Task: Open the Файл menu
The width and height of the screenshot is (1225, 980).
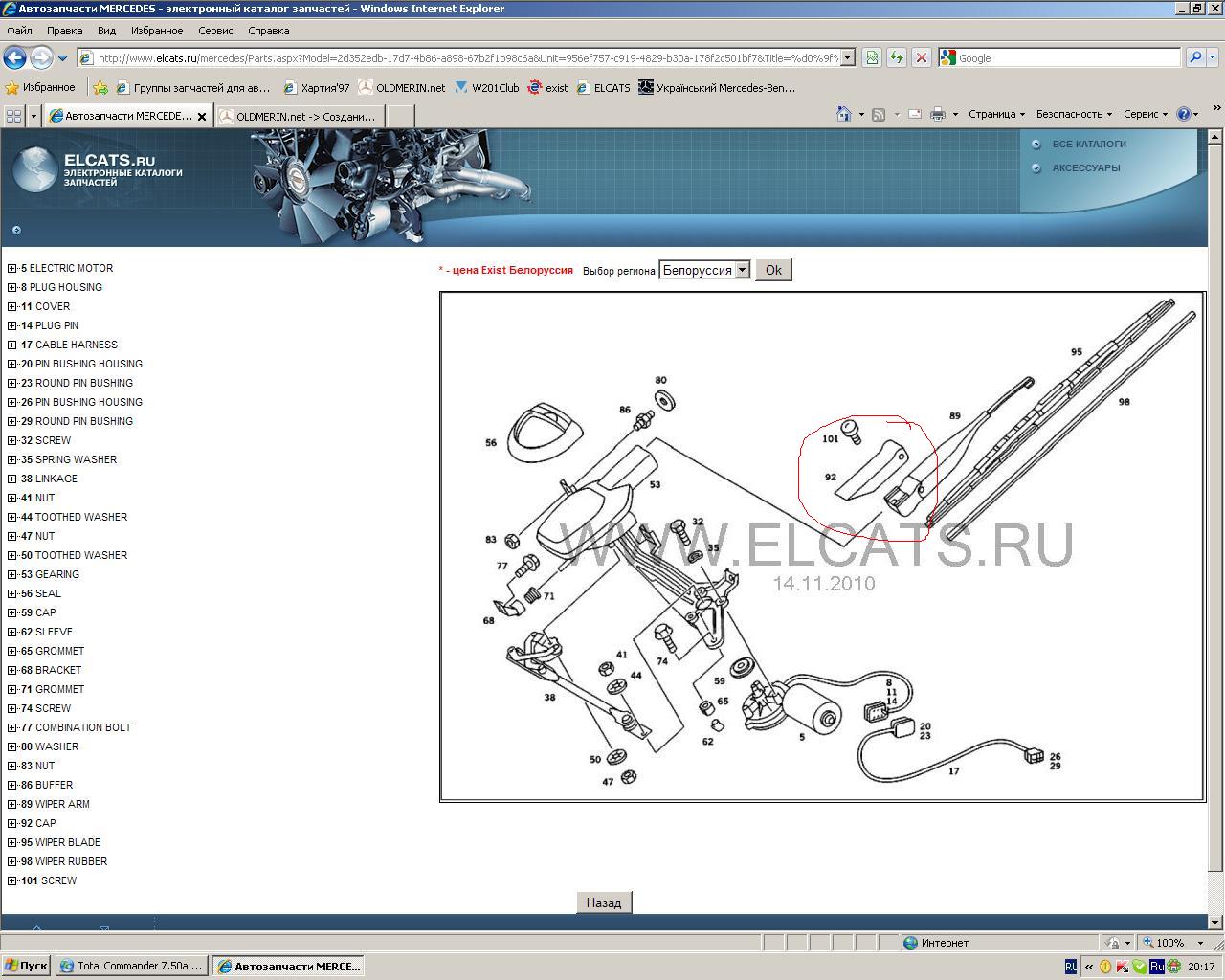Action: (x=19, y=31)
